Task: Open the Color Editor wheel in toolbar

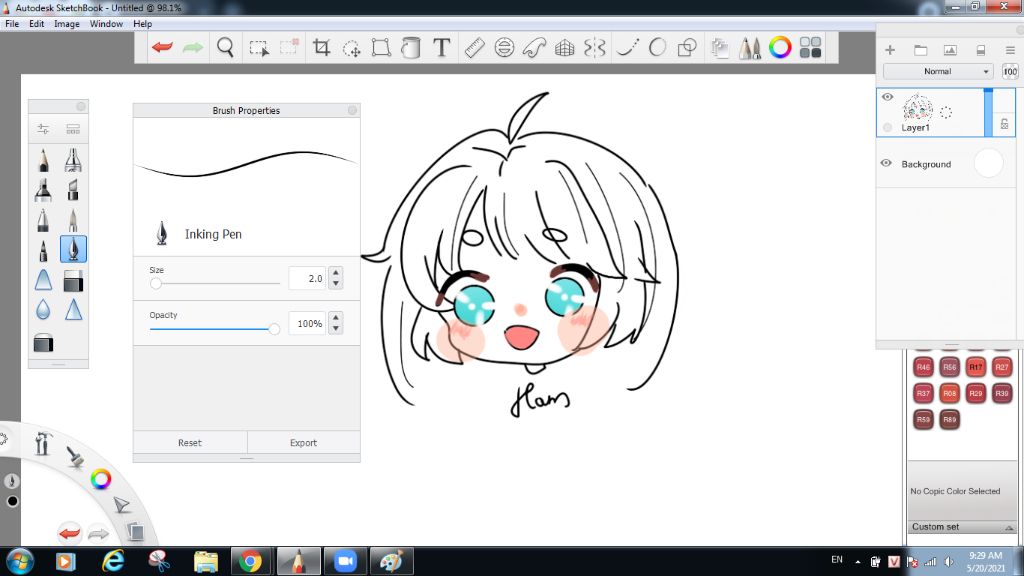Action: 780,47
